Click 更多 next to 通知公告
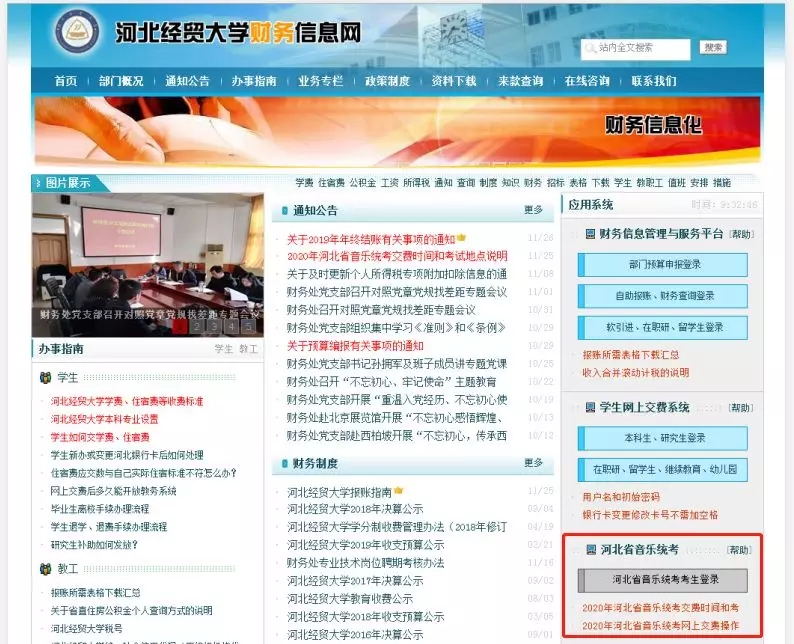794x644 pixels. tap(533, 210)
